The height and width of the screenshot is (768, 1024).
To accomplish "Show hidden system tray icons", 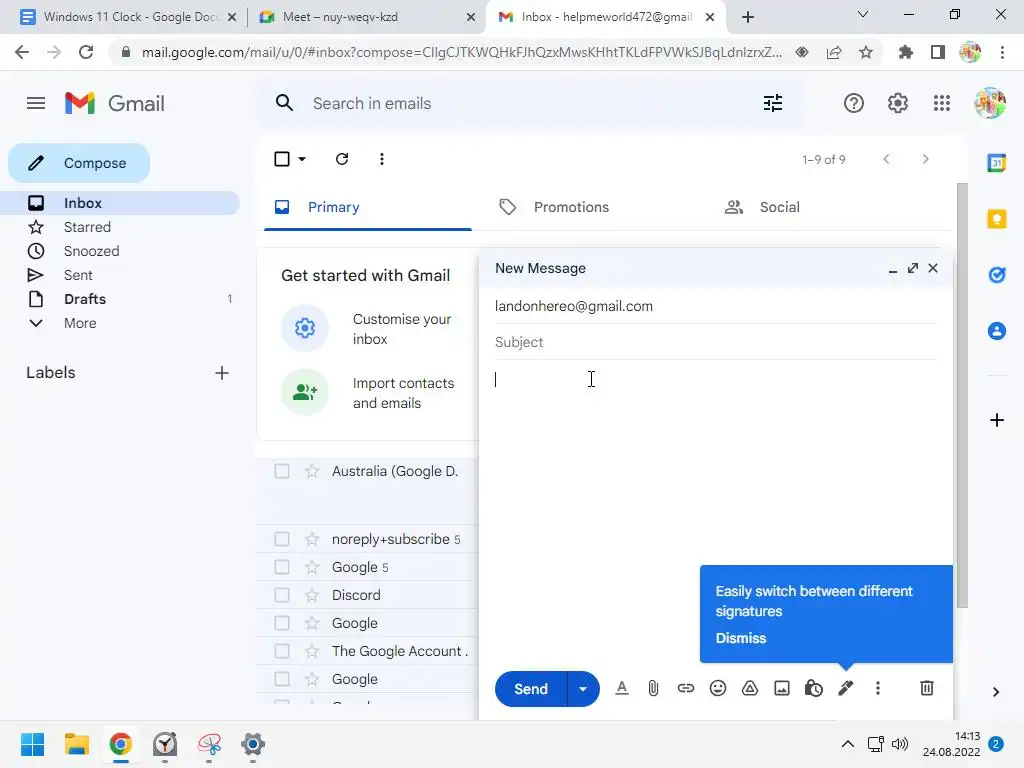I will pyautogui.click(x=848, y=744).
